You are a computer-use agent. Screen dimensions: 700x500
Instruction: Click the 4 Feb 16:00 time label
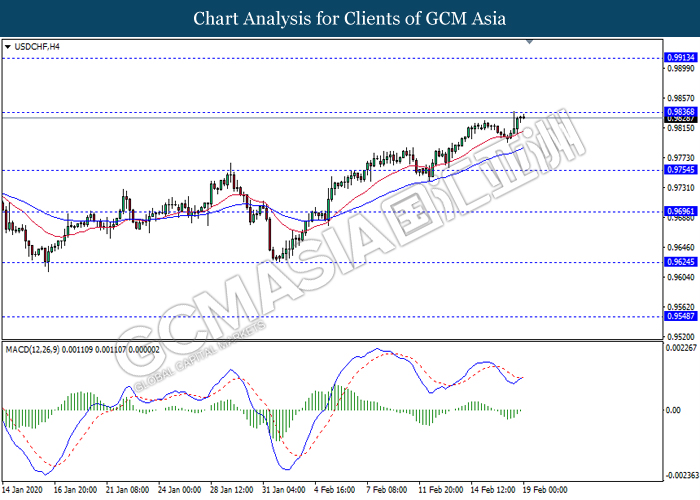point(334,490)
